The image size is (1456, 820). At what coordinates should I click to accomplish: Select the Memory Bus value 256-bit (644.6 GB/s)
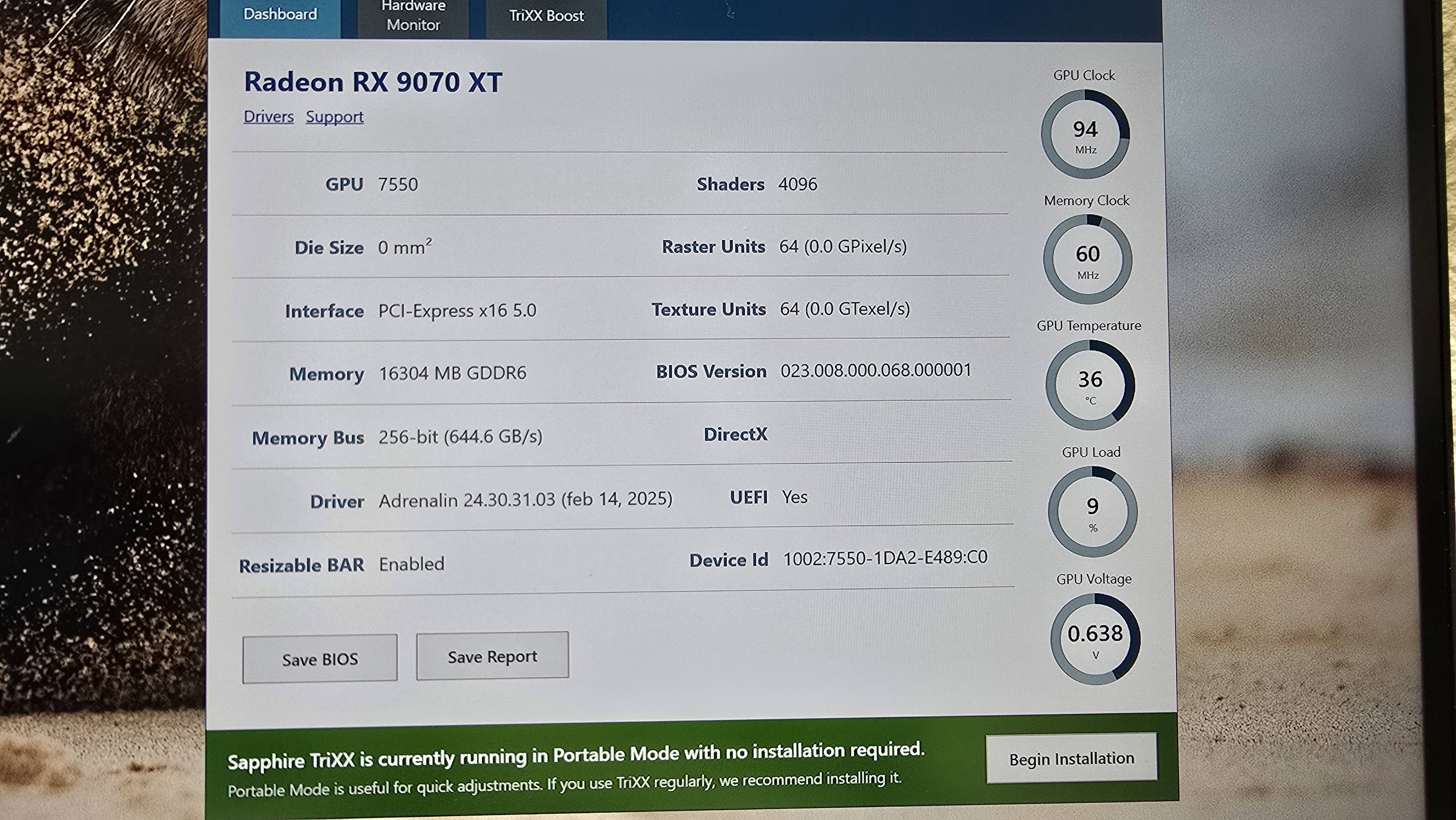[460, 437]
